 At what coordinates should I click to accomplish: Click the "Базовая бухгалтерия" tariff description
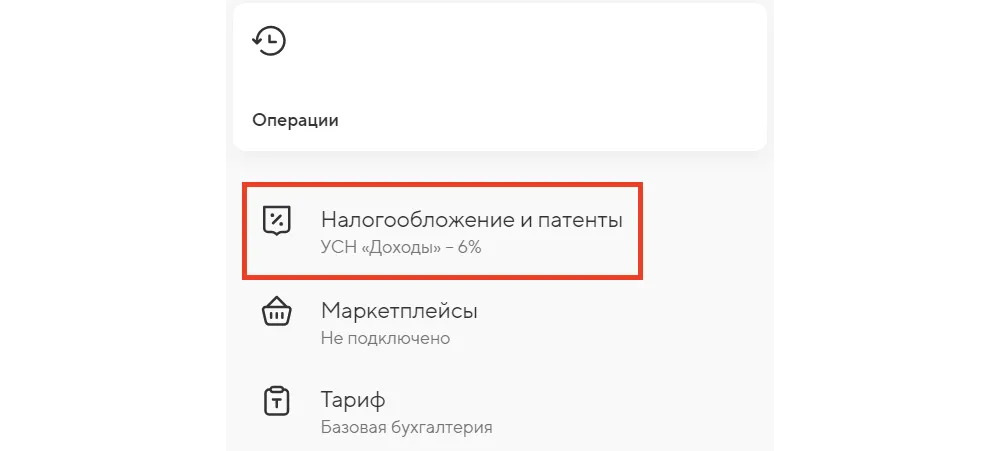pos(406,428)
